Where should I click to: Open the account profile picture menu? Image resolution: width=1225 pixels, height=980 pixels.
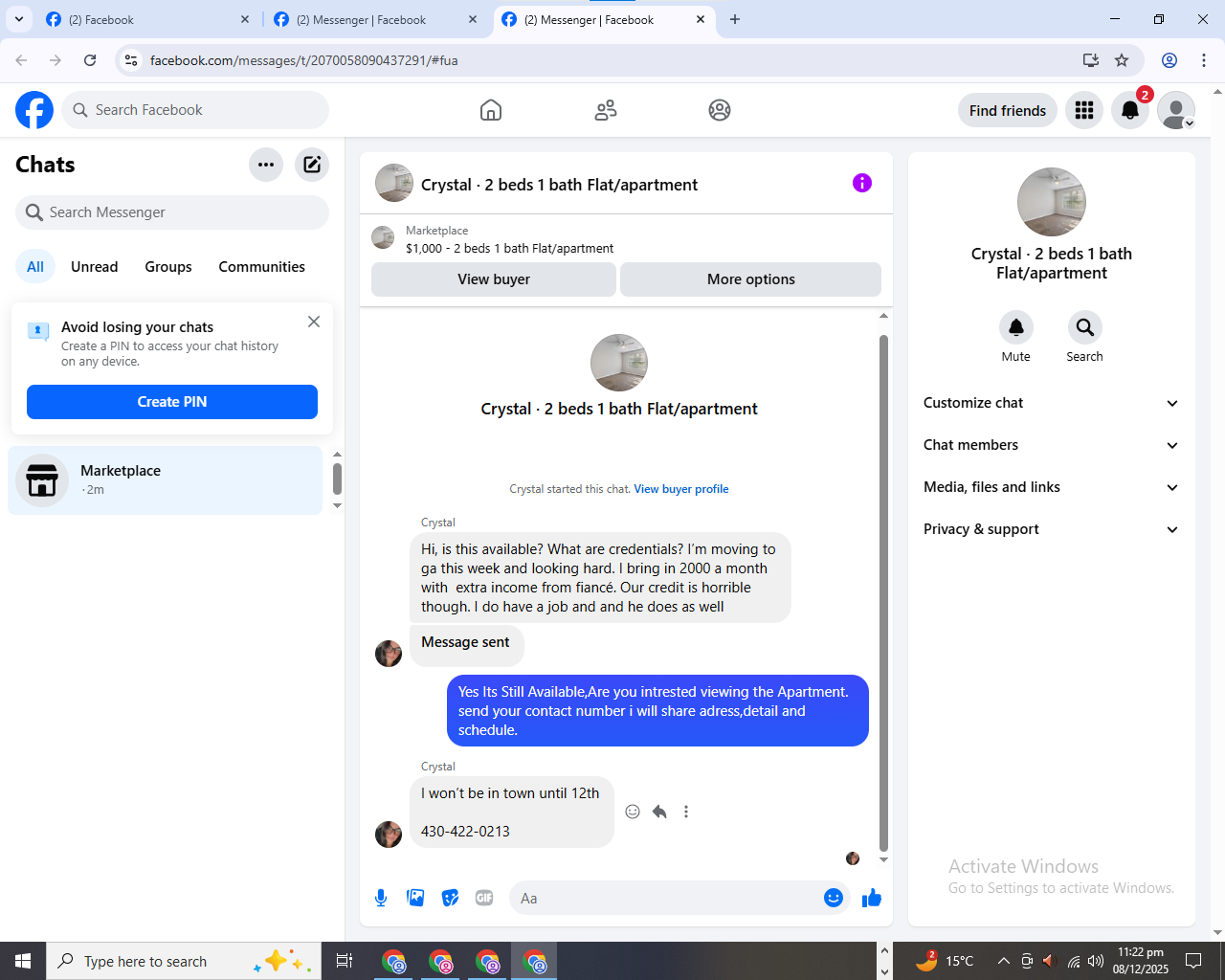point(1176,110)
